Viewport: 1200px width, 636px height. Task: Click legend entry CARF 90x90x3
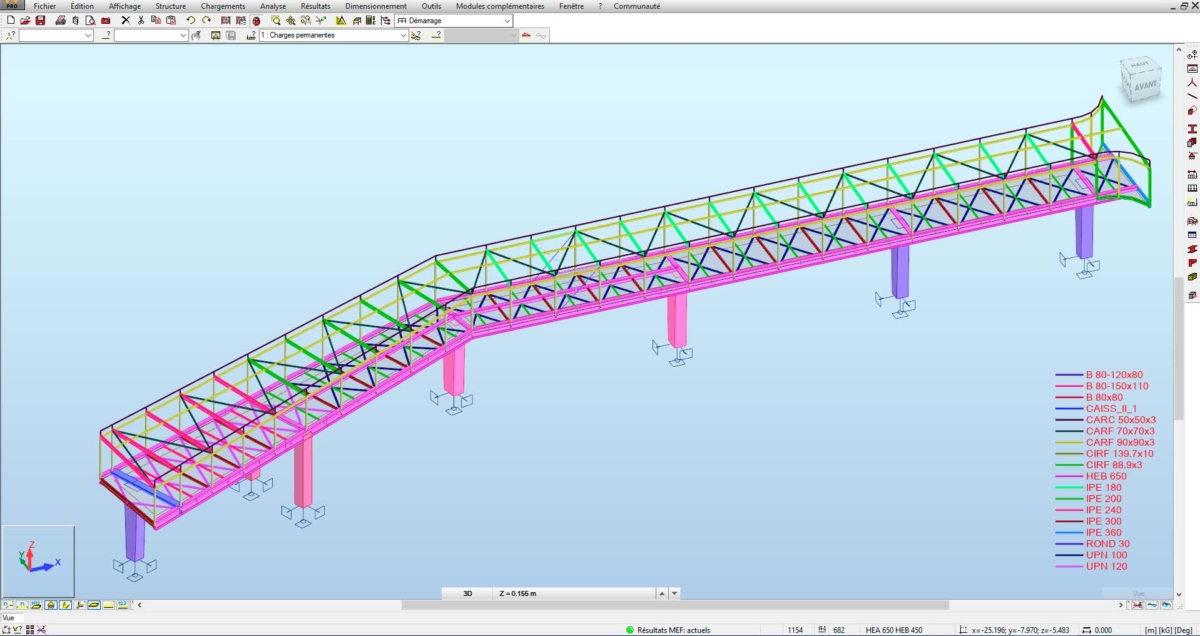tap(1120, 442)
